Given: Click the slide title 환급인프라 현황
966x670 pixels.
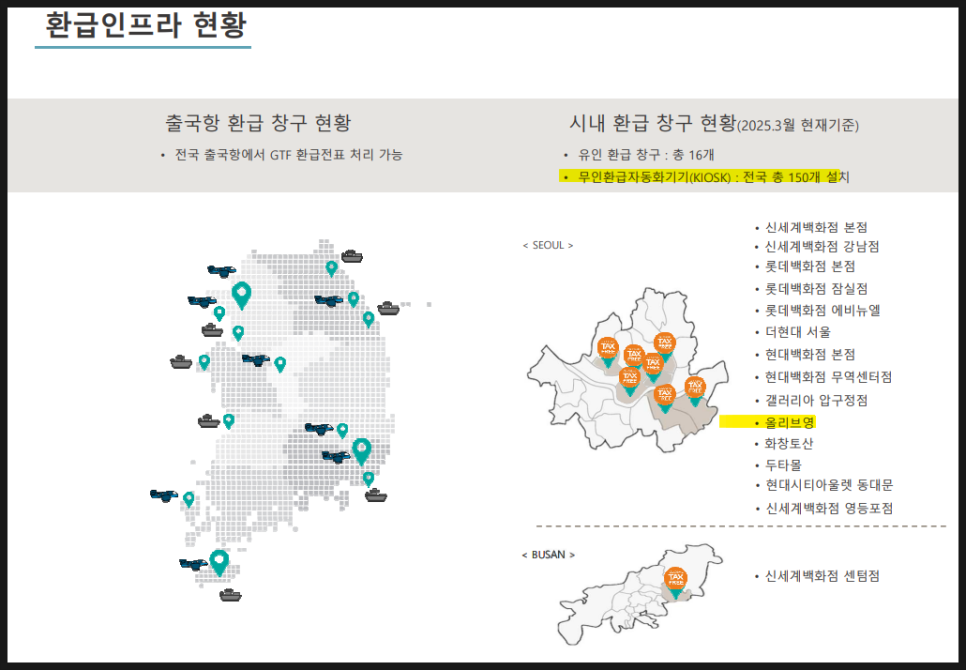Looking at the screenshot, I should click(x=146, y=25).
